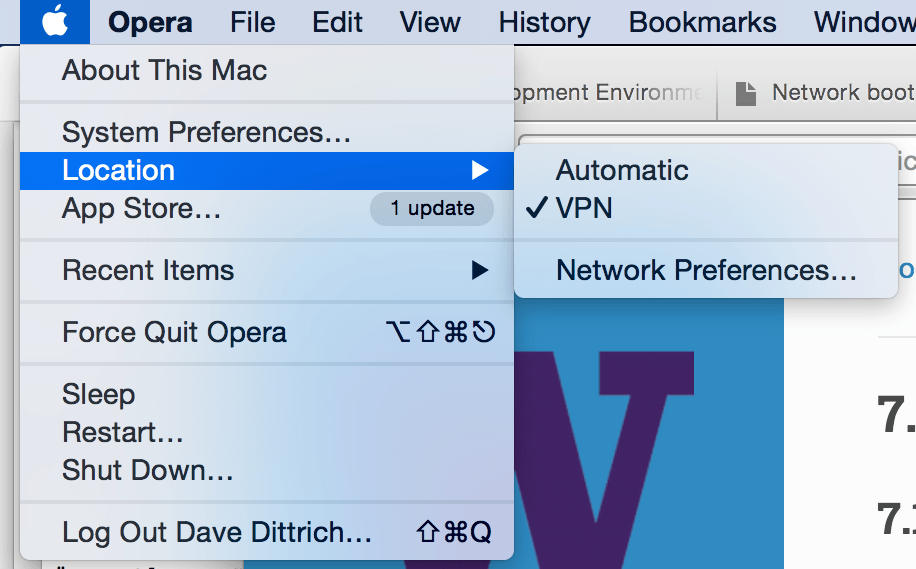The height and width of the screenshot is (569, 916).
Task: Open Network Preferences… from submenu
Action: 706,270
